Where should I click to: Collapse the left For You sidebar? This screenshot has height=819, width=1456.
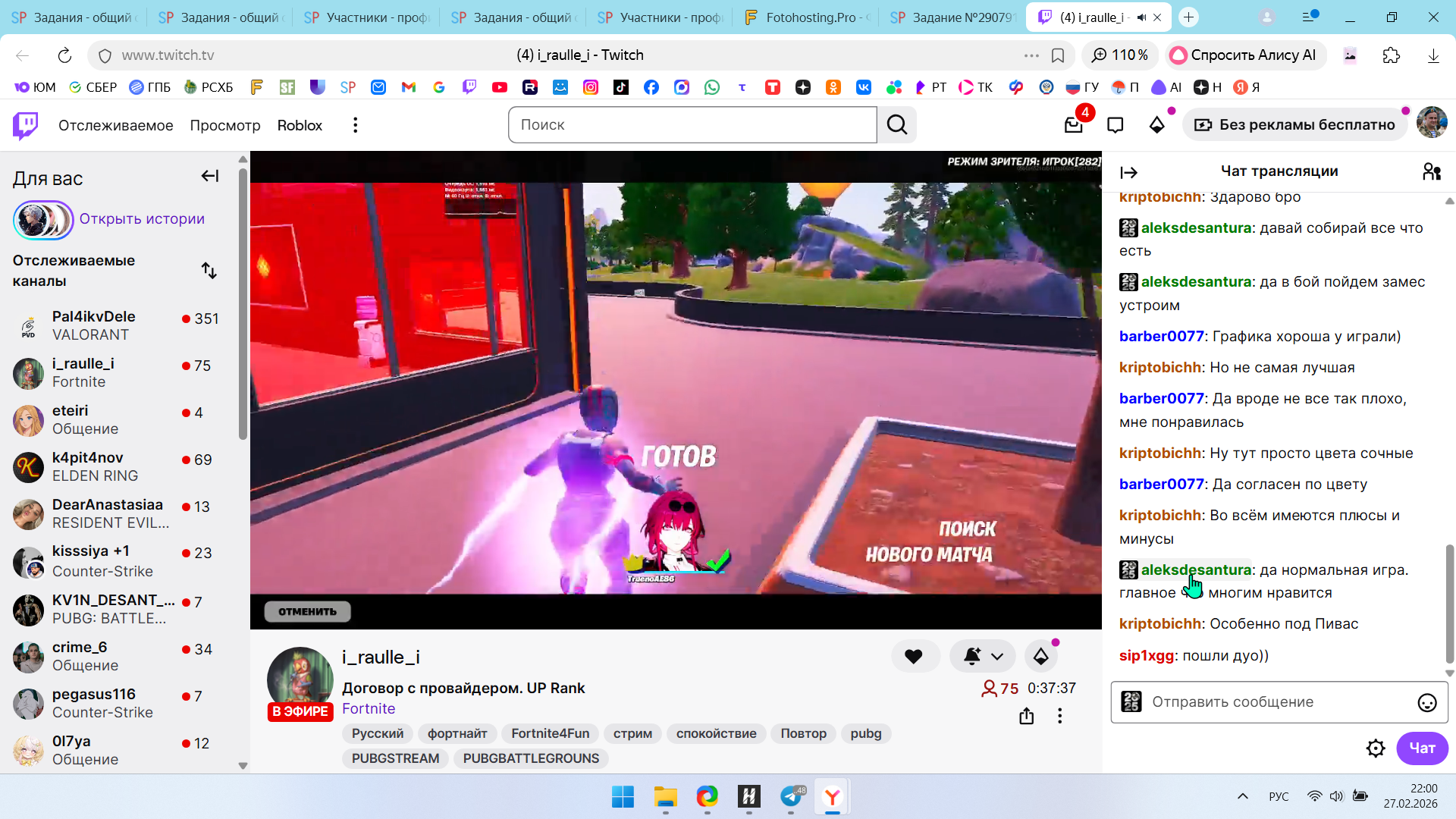pyautogui.click(x=210, y=177)
